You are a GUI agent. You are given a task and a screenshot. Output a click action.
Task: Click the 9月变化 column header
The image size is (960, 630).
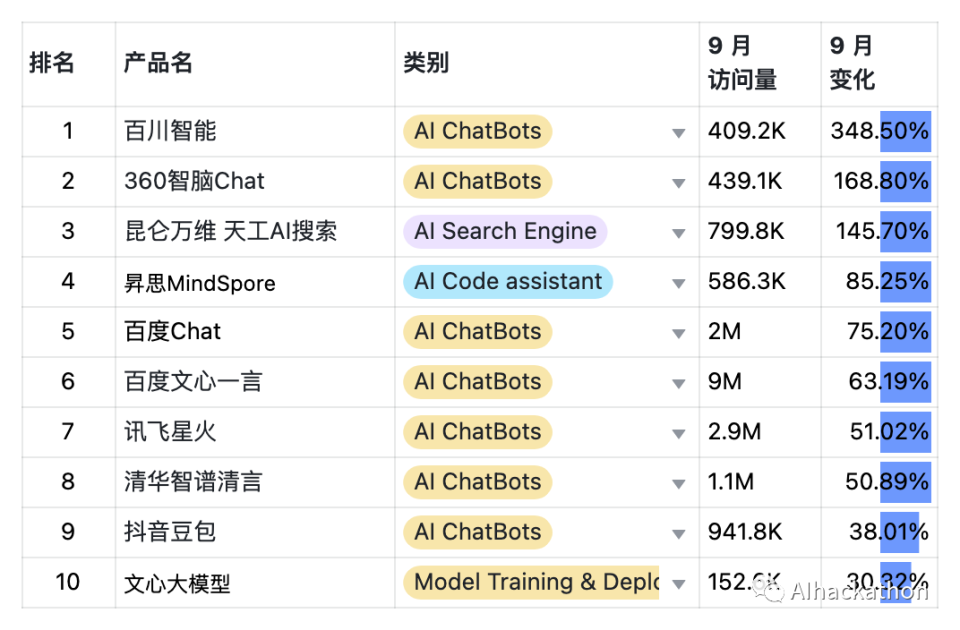click(852, 63)
